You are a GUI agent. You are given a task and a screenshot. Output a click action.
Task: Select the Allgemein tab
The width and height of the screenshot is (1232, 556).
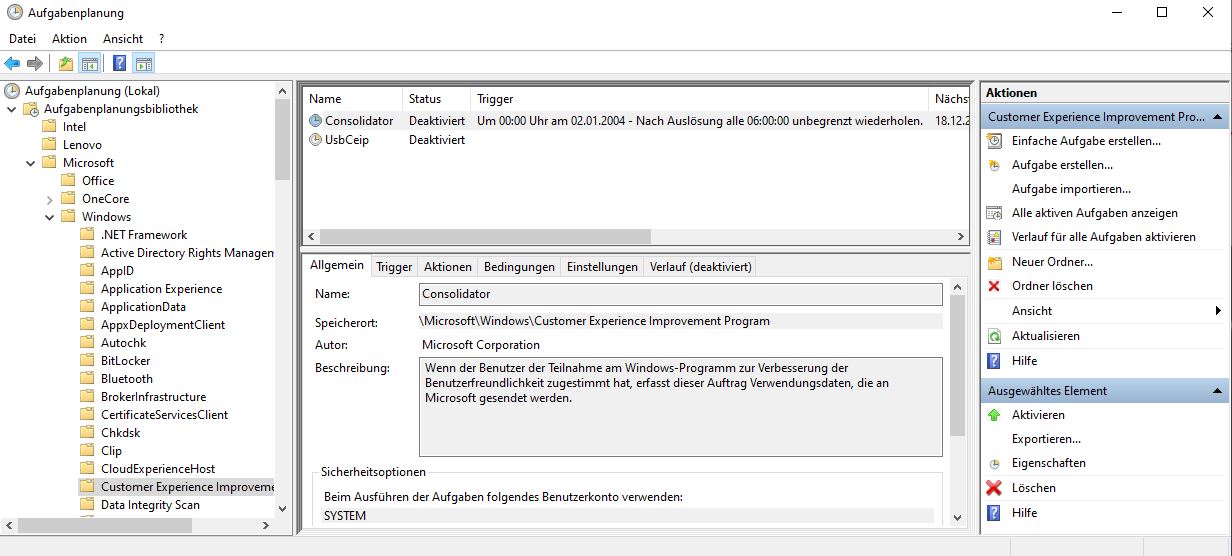point(337,266)
